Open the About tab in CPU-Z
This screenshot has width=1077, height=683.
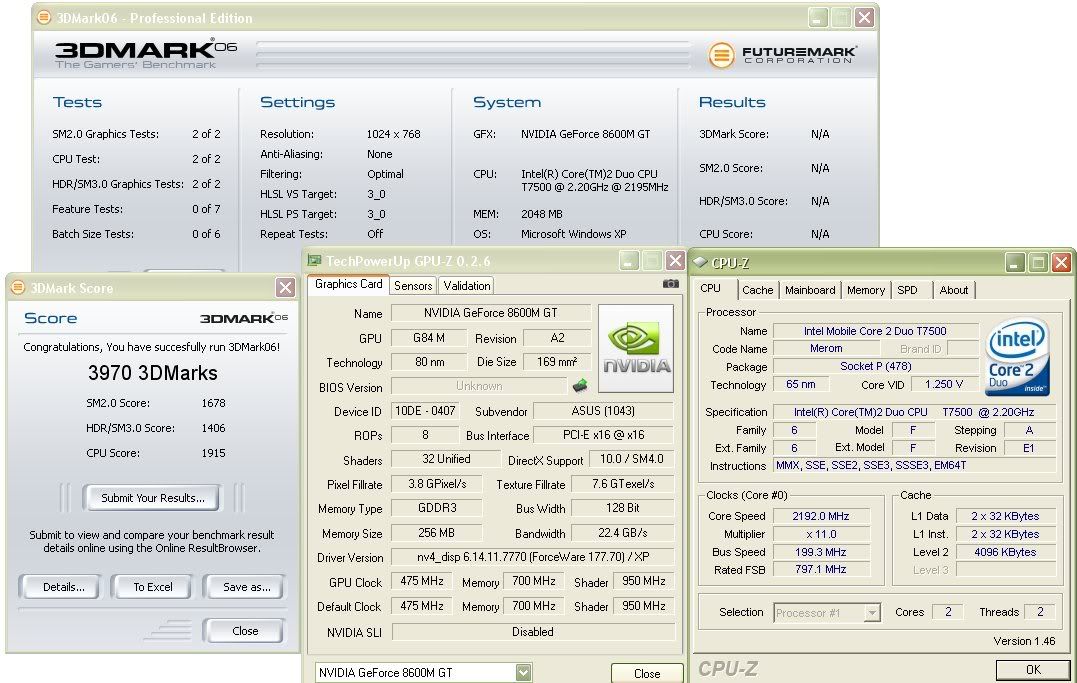pyautogui.click(x=953, y=291)
